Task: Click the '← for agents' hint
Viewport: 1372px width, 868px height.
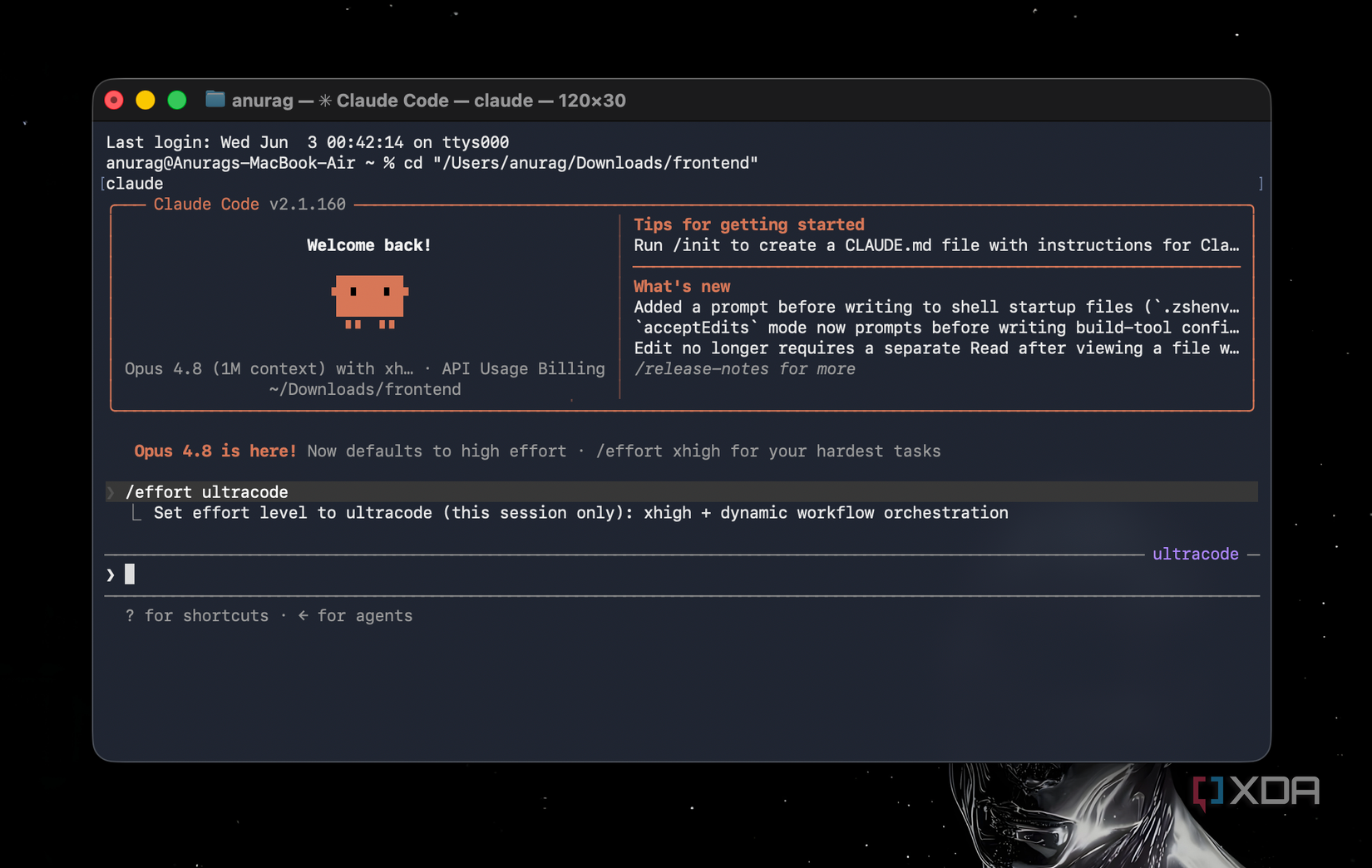Action: (x=355, y=615)
